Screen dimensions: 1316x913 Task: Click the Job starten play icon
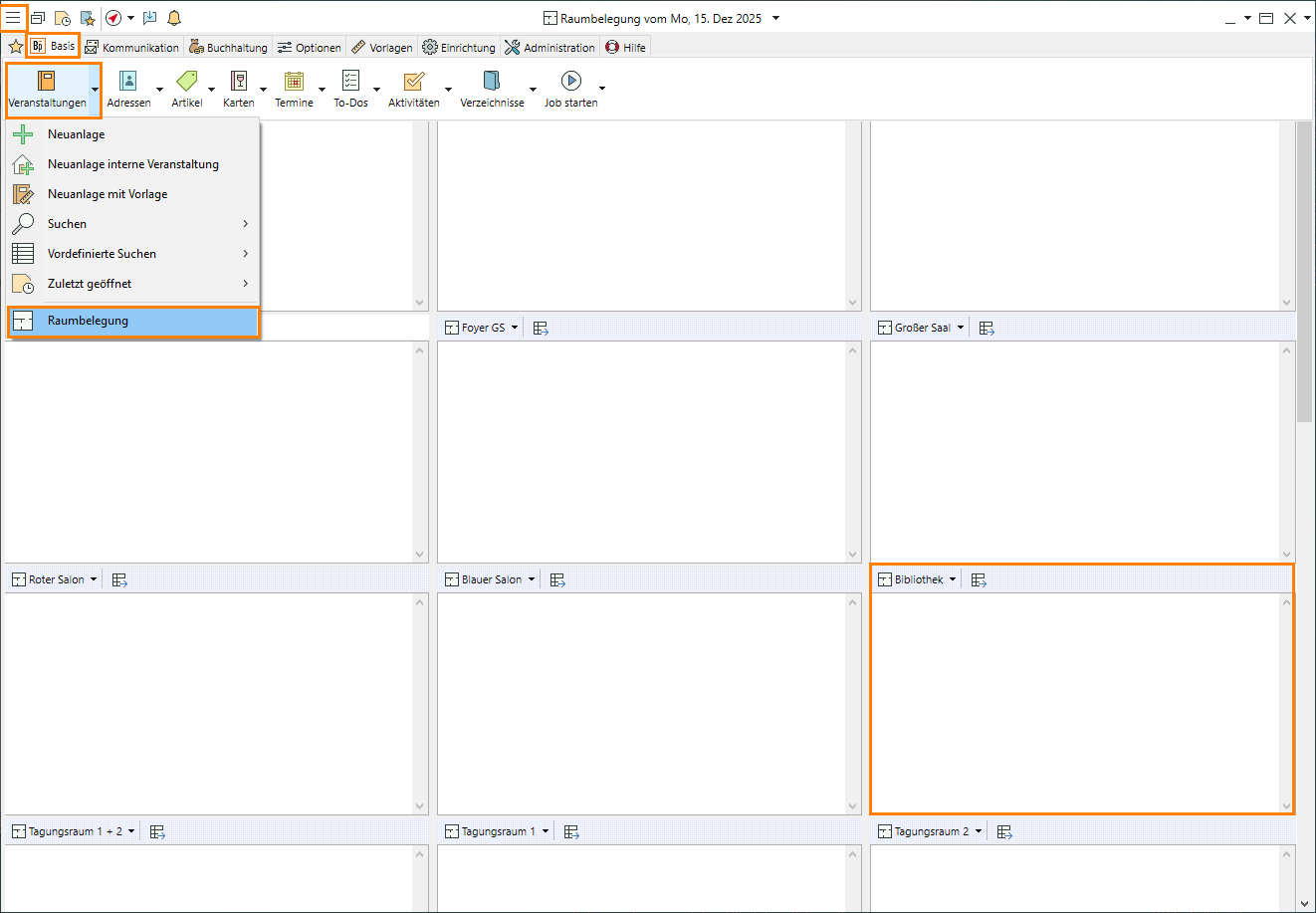tap(570, 82)
